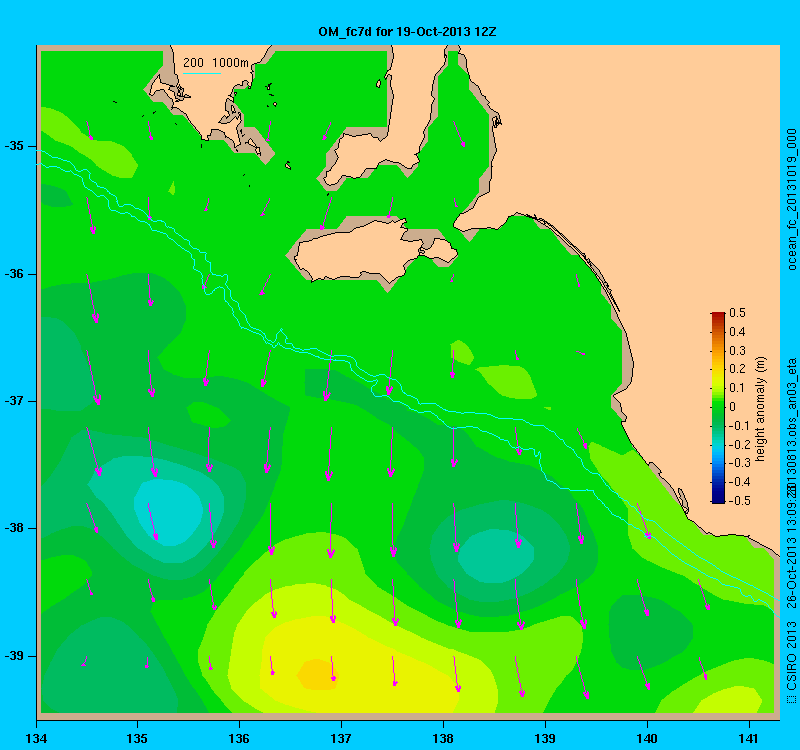Click the 140 longitude axis label
Image resolution: width=800 pixels, height=750 pixels.
pos(647,738)
